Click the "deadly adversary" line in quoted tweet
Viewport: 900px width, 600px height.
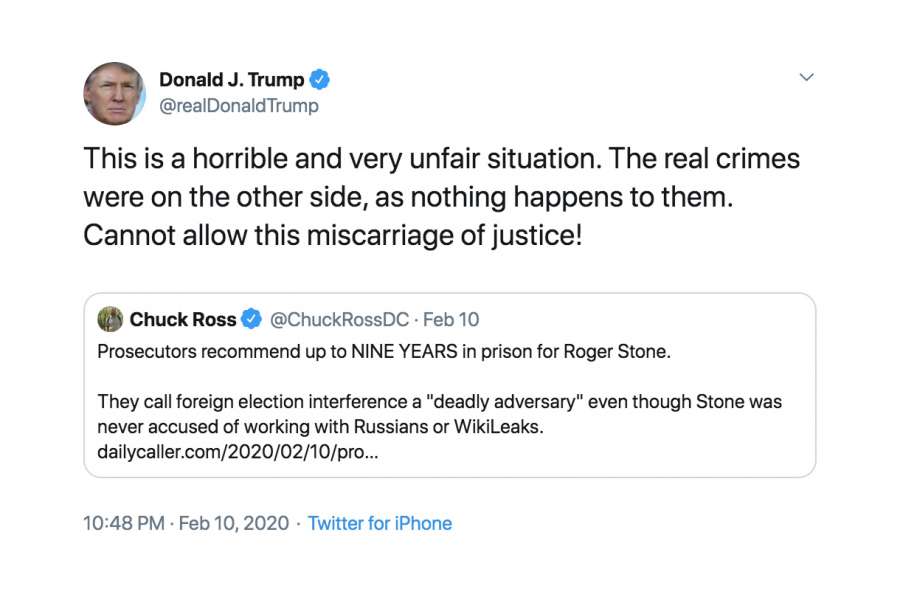click(x=439, y=402)
